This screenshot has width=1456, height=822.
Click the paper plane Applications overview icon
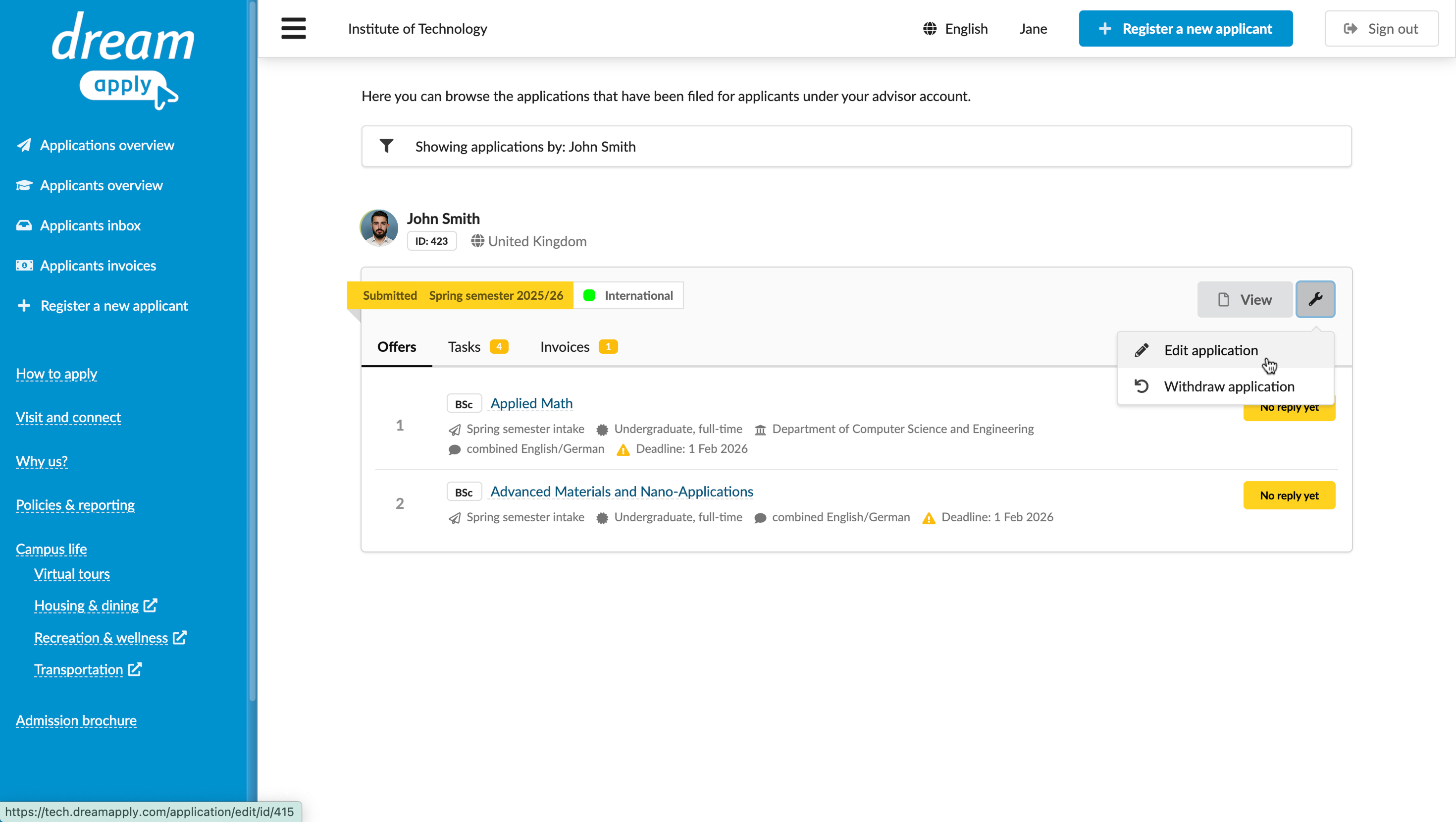click(24, 145)
